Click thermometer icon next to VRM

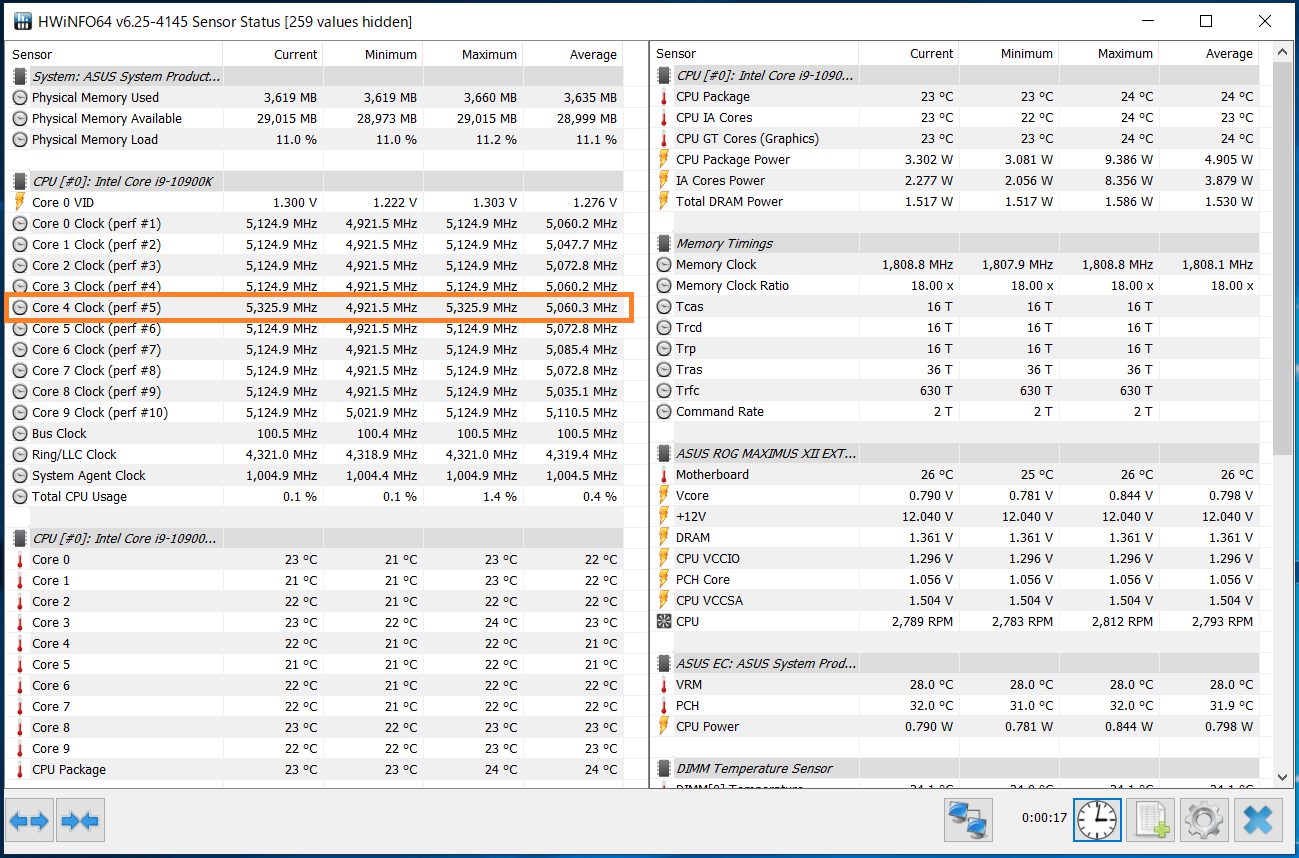coord(664,685)
